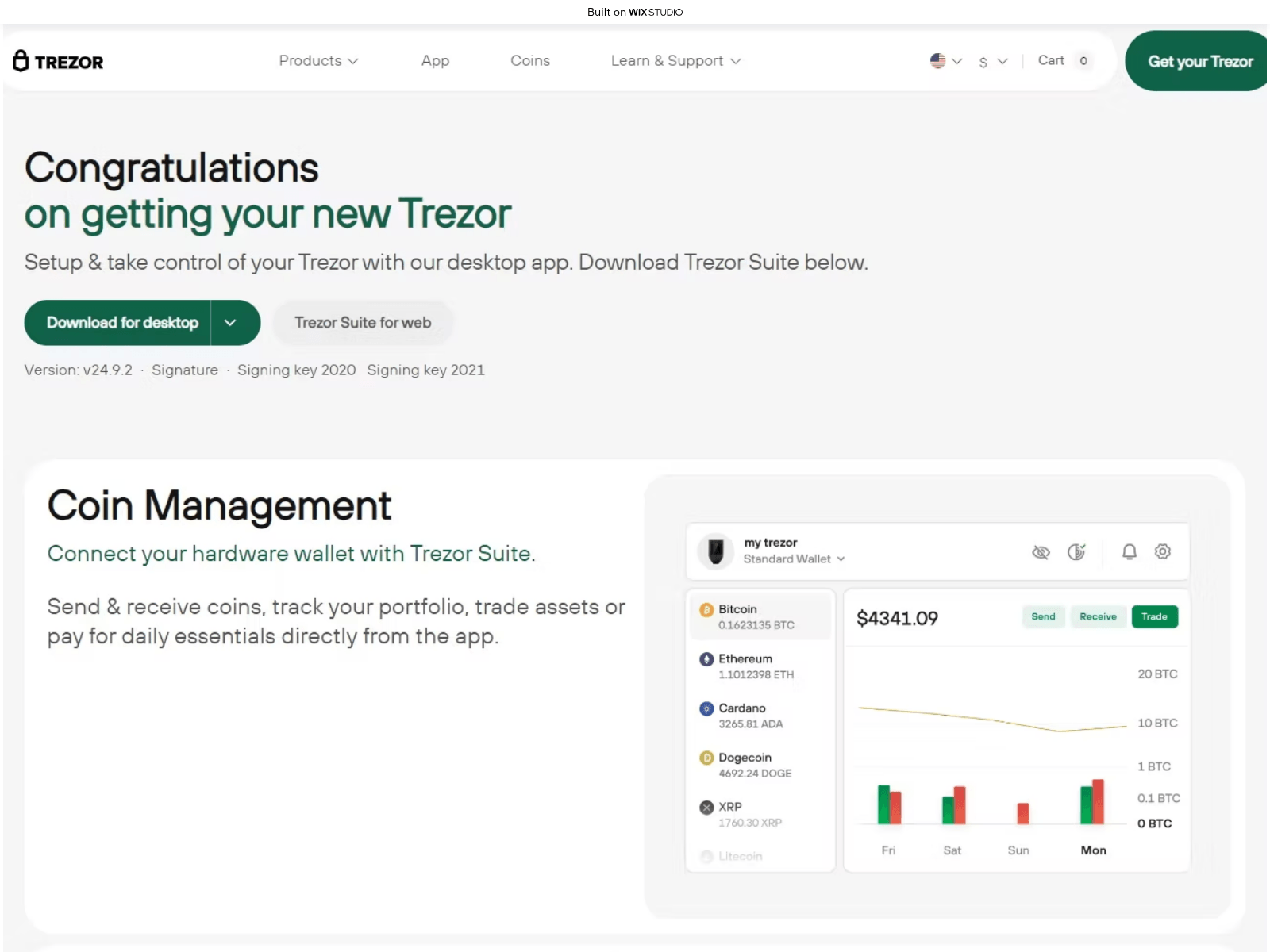Expand the download options arrow
The height and width of the screenshot is (952, 1270).
pyautogui.click(x=231, y=323)
